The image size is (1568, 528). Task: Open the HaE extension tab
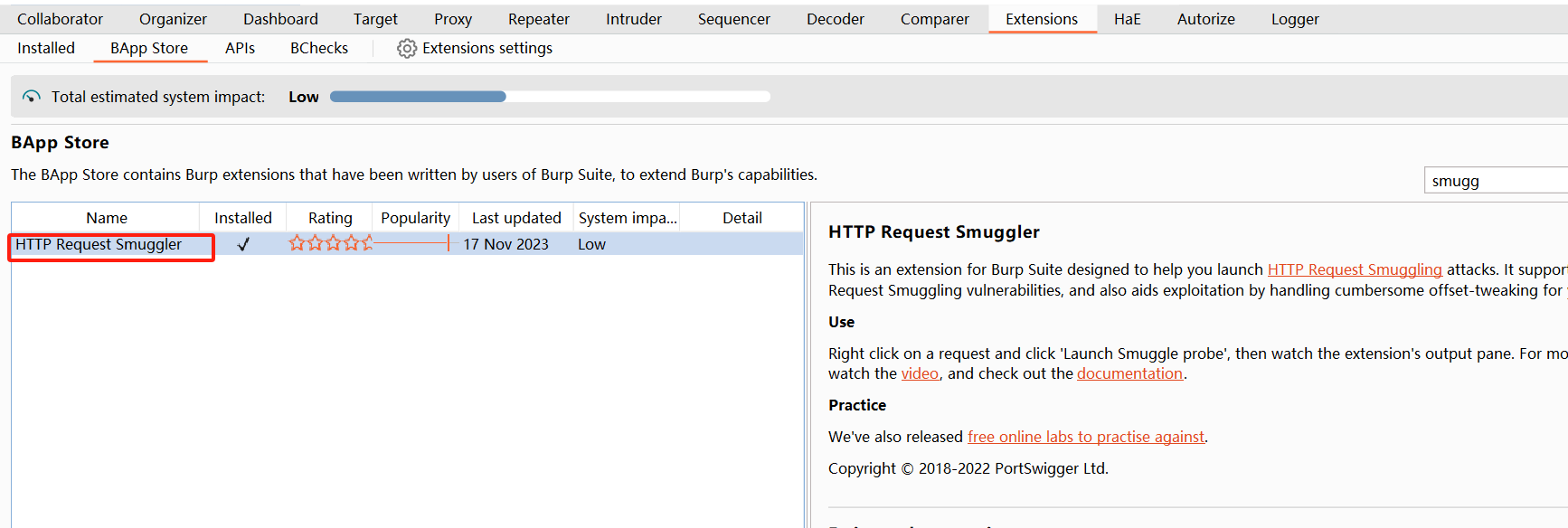coord(1128,19)
